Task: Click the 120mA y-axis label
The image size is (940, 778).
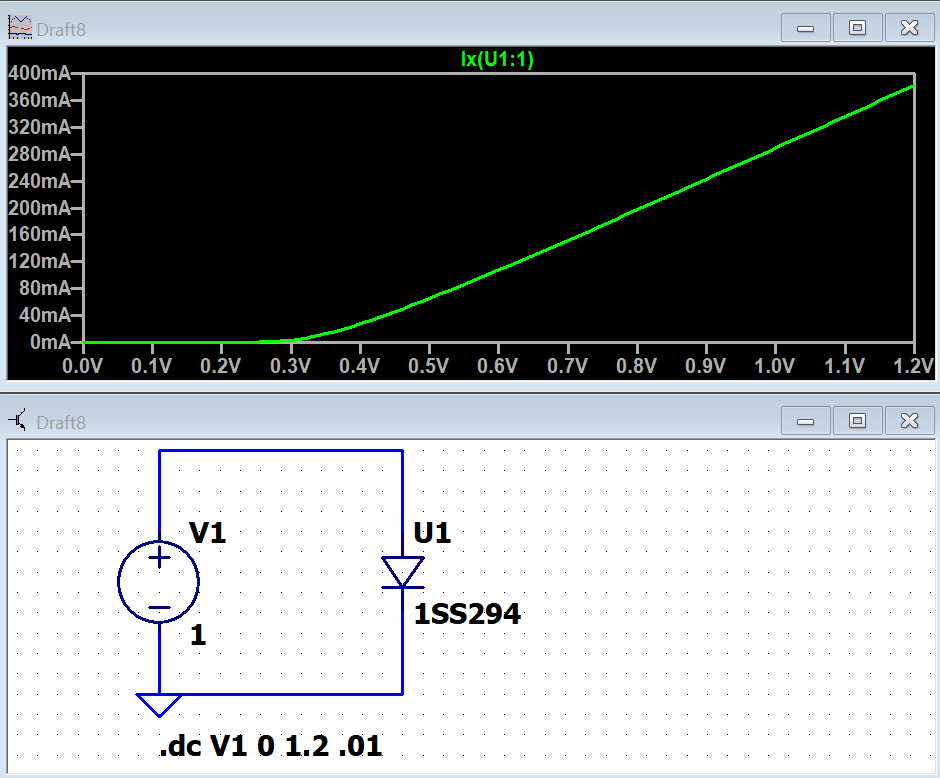Action: [x=40, y=261]
